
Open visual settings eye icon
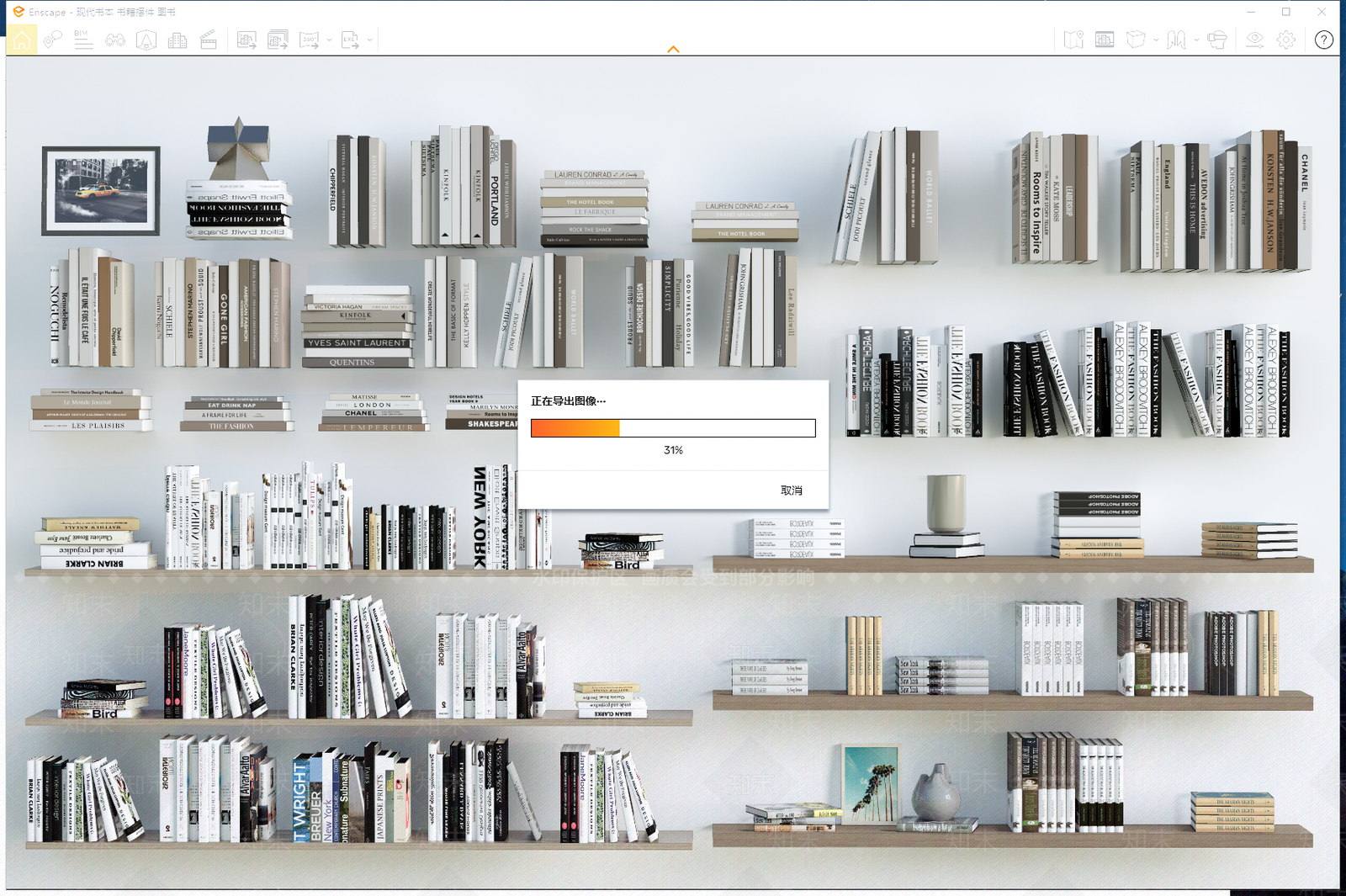click(x=1254, y=40)
